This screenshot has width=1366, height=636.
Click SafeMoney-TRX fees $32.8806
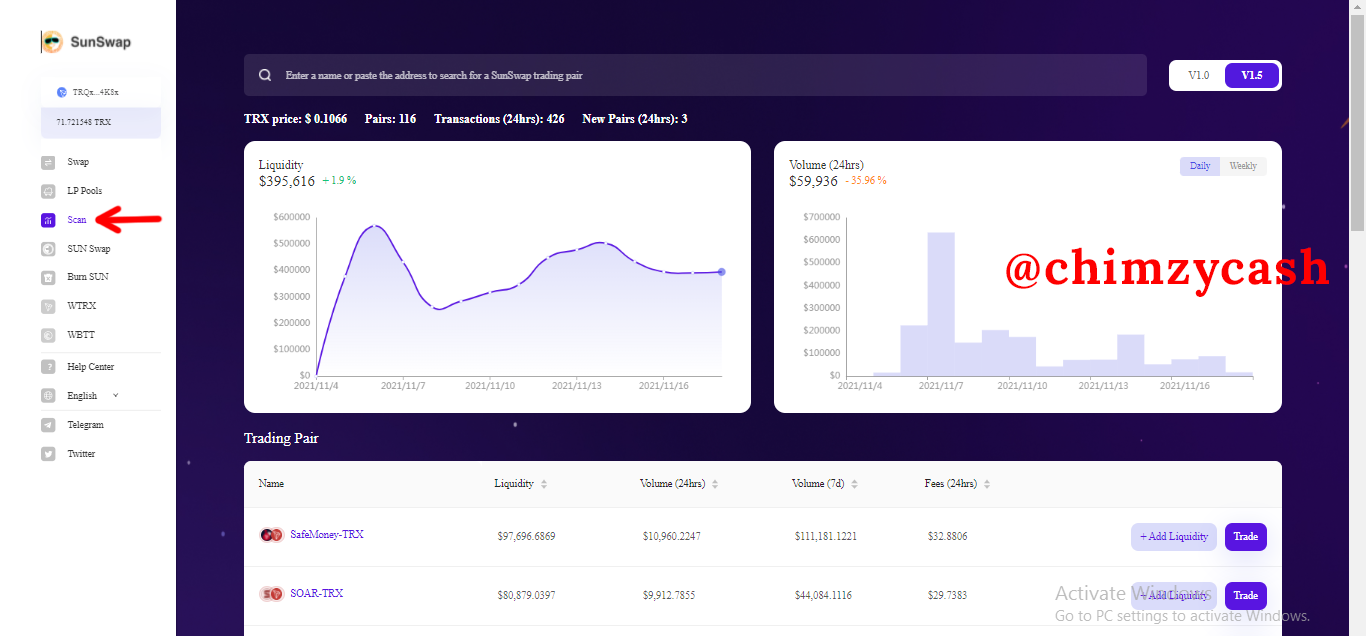click(947, 537)
